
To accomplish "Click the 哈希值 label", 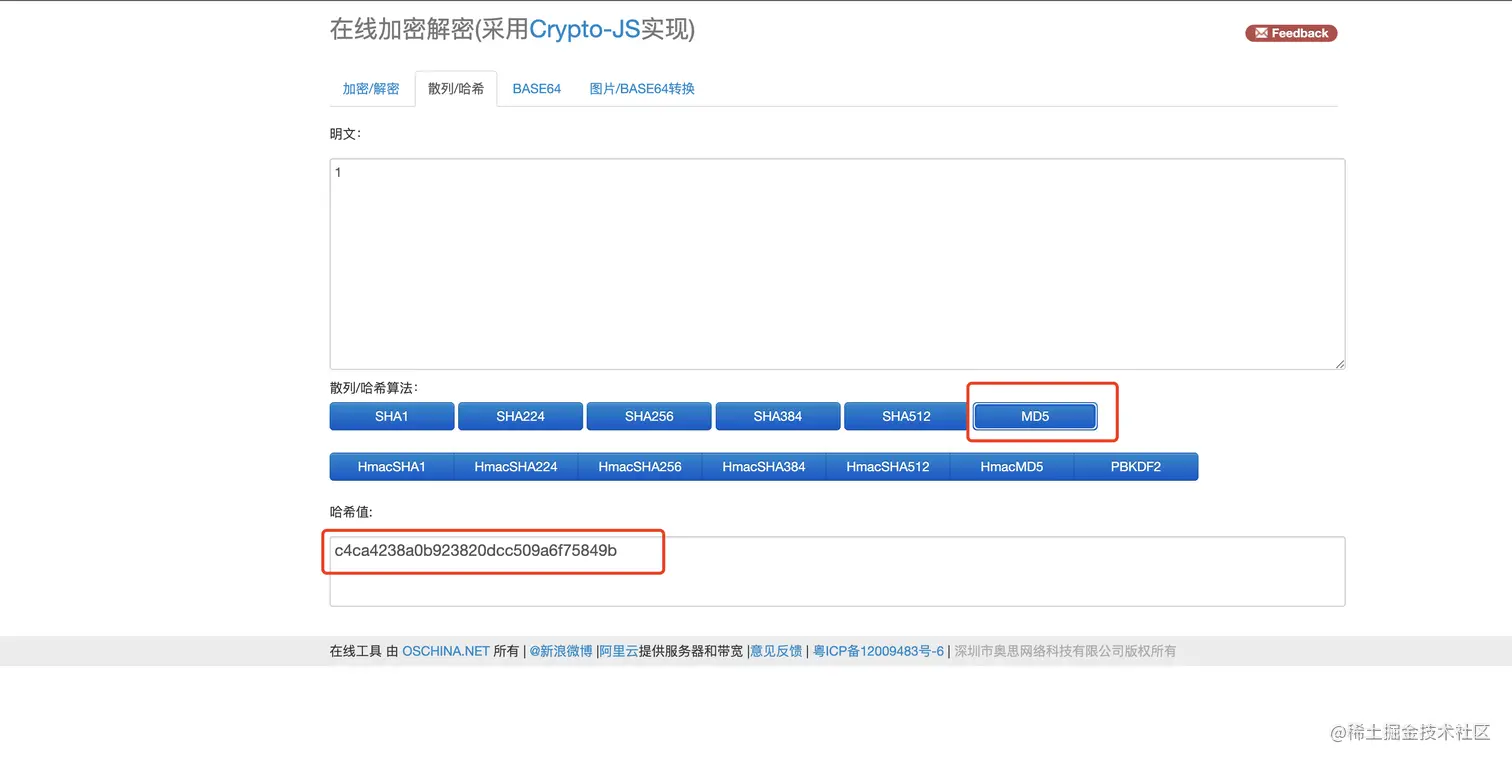I will 351,512.
